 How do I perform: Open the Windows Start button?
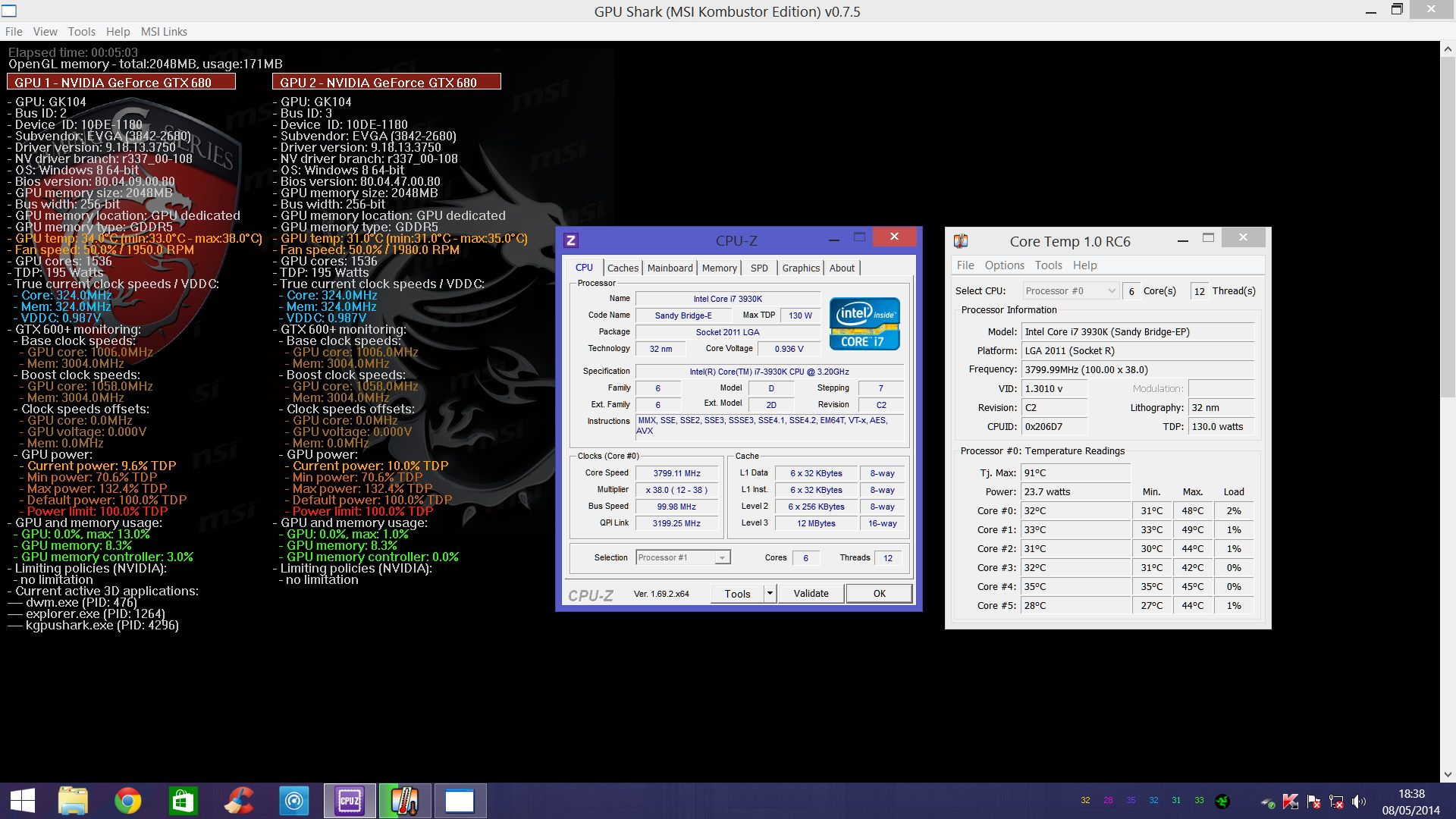point(23,801)
